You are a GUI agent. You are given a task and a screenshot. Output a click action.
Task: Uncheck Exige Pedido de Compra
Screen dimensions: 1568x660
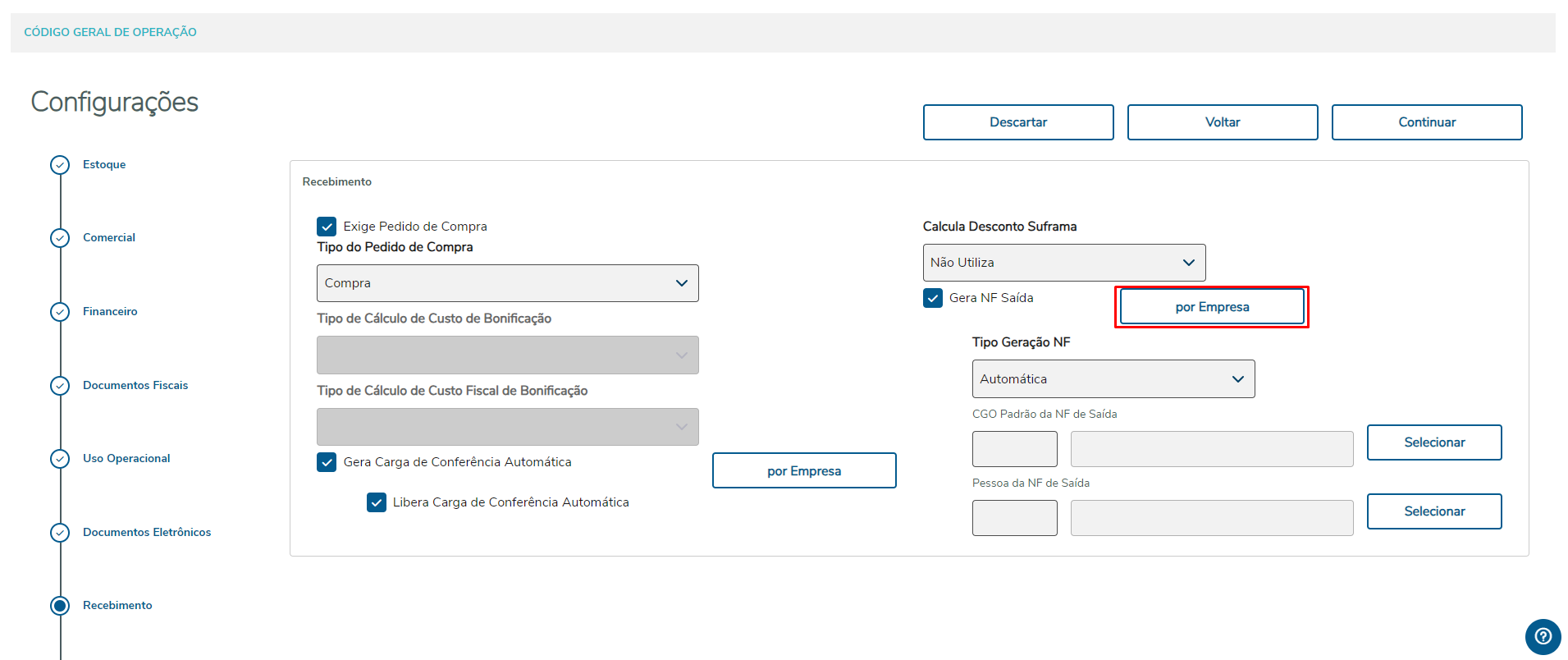coord(327,227)
